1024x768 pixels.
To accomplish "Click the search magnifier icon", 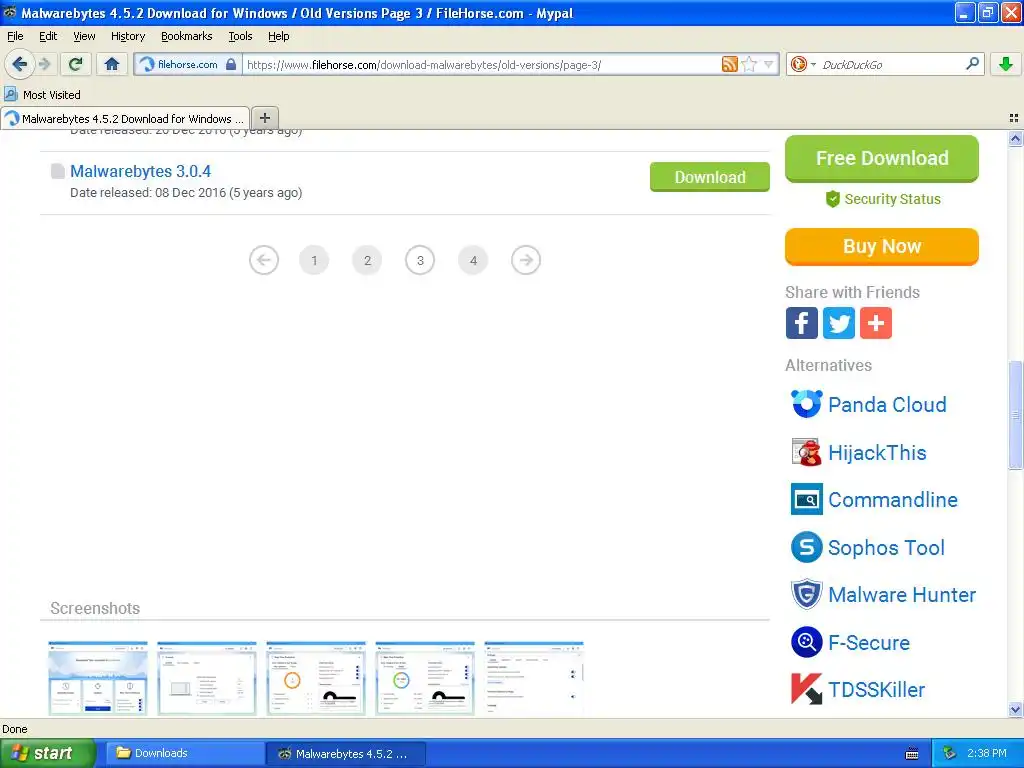I will (972, 64).
